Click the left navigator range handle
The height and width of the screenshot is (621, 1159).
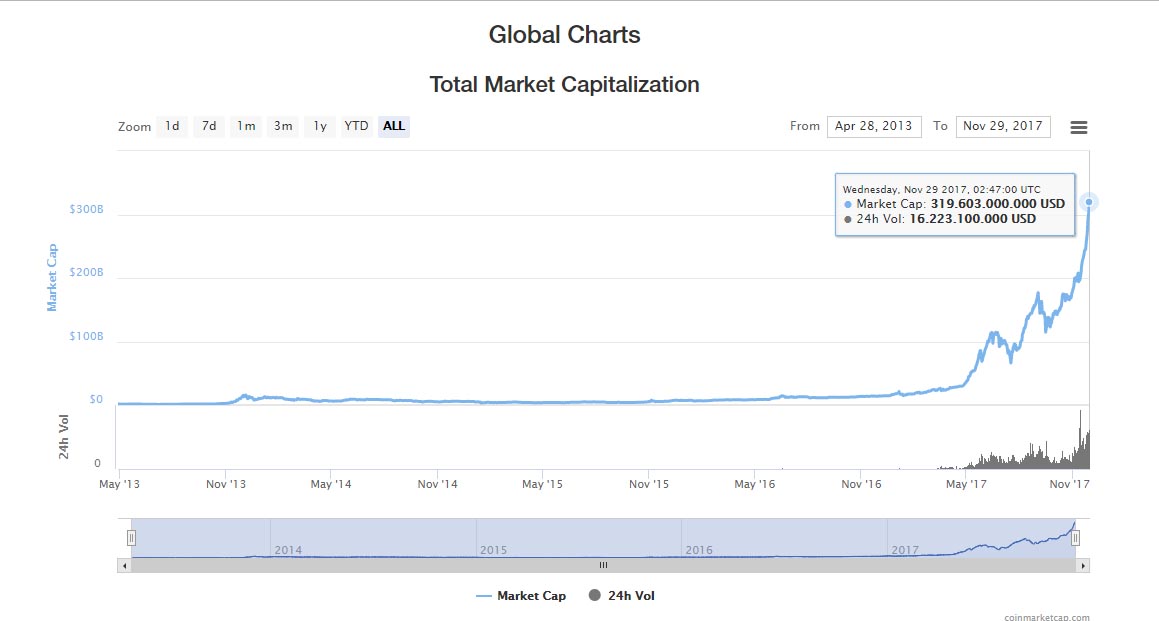click(x=130, y=537)
